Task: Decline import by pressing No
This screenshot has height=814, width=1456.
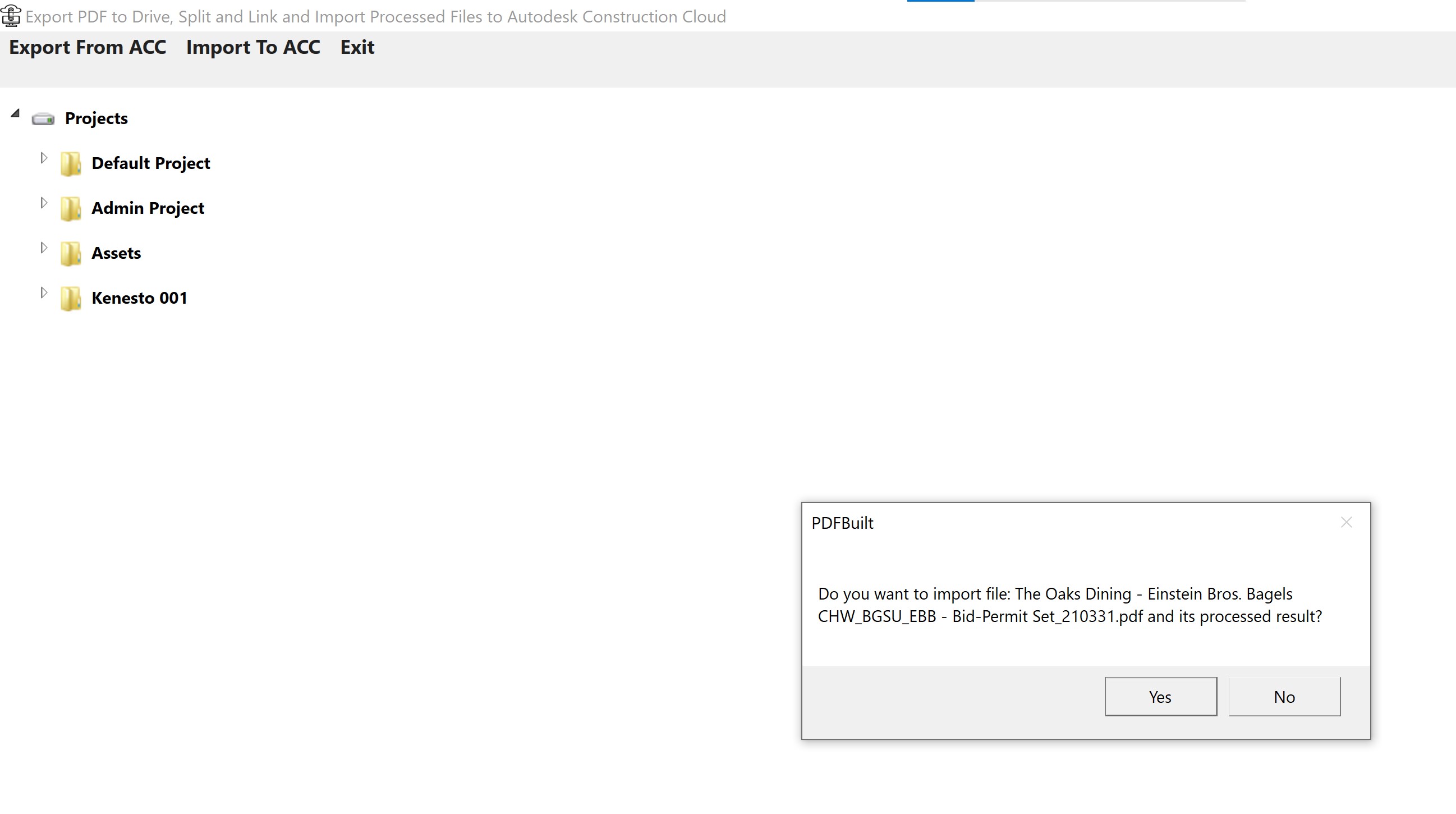Action: (1284, 696)
